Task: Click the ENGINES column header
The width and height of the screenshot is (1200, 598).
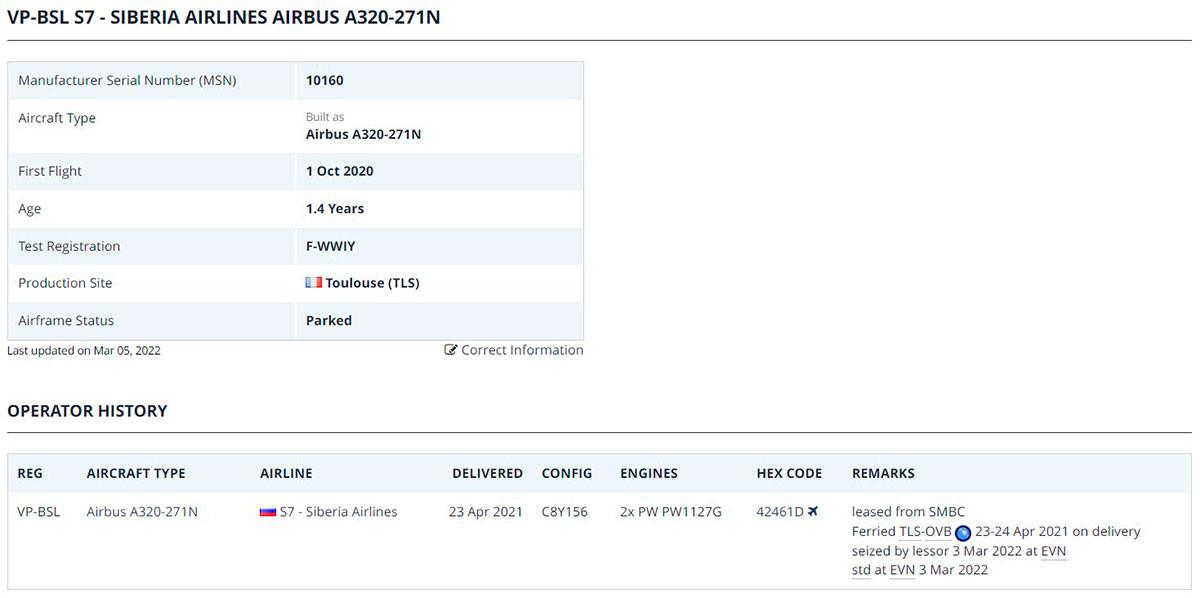Action: coord(649,473)
